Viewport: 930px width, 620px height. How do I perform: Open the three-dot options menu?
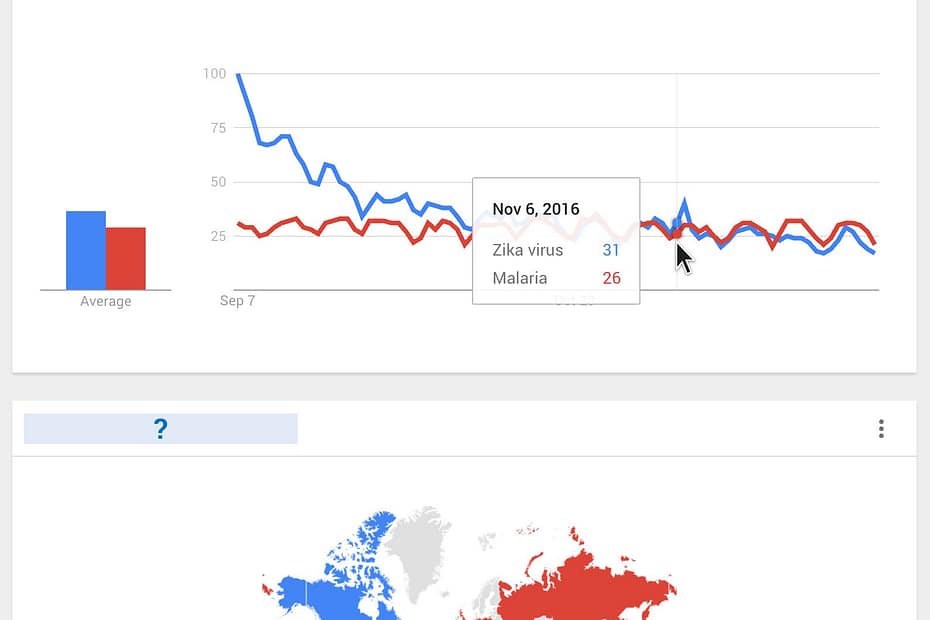881,429
